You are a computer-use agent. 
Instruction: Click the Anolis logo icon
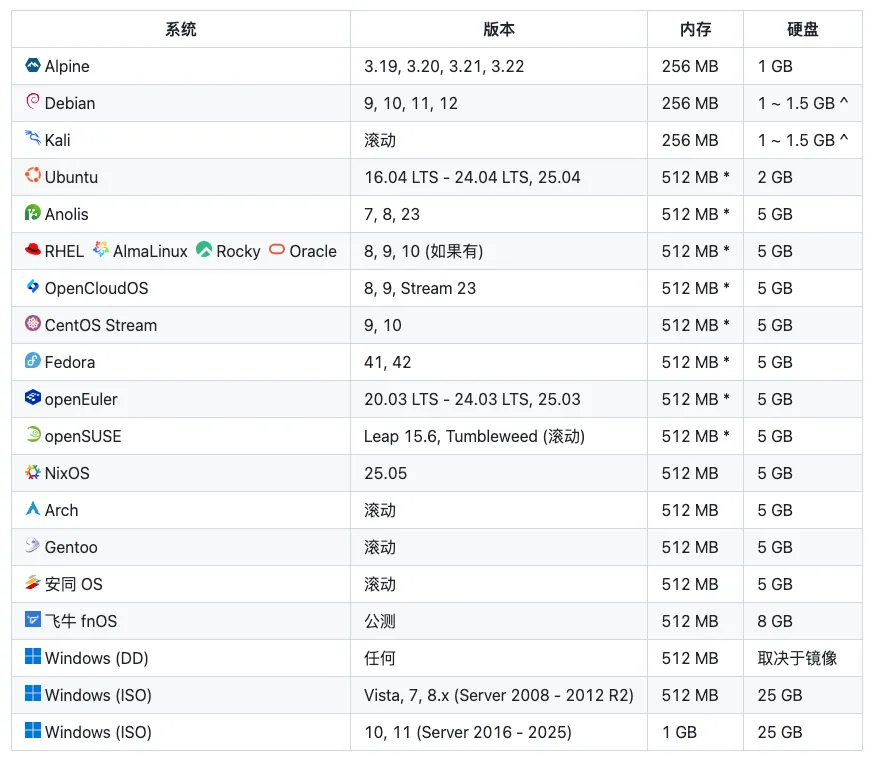coord(33,213)
